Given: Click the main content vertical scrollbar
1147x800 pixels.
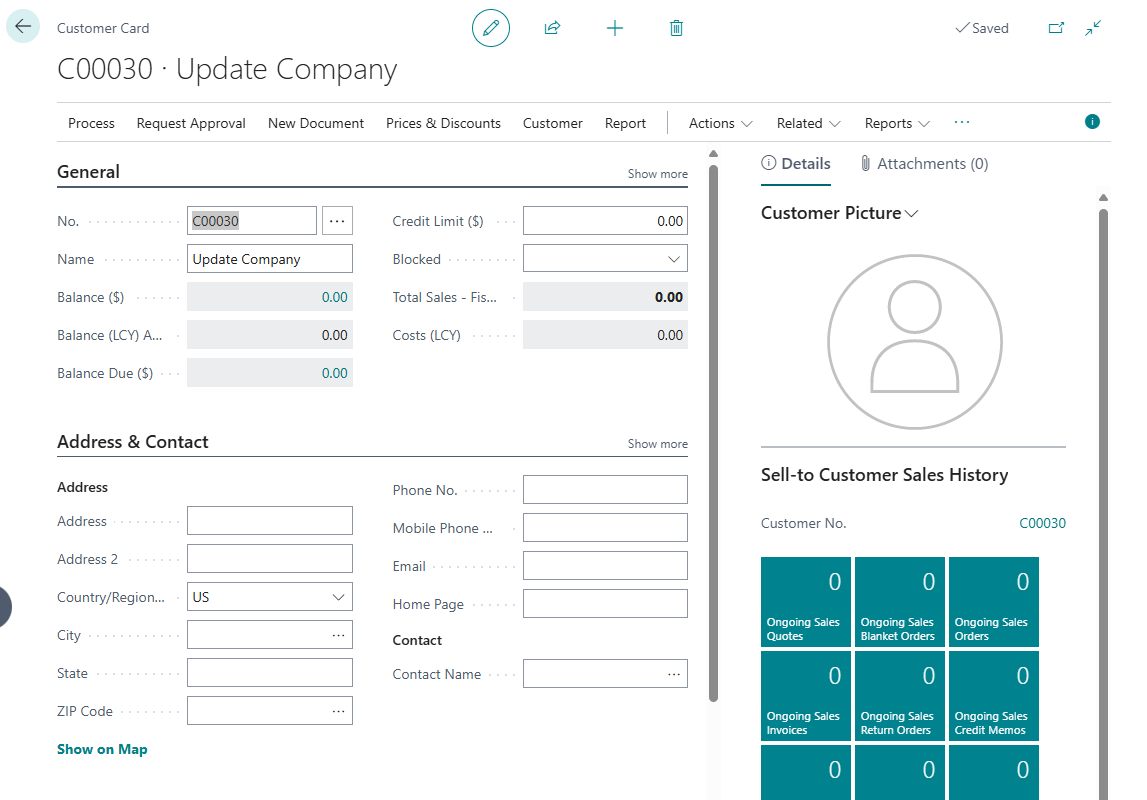Looking at the screenshot, I should click(x=713, y=433).
